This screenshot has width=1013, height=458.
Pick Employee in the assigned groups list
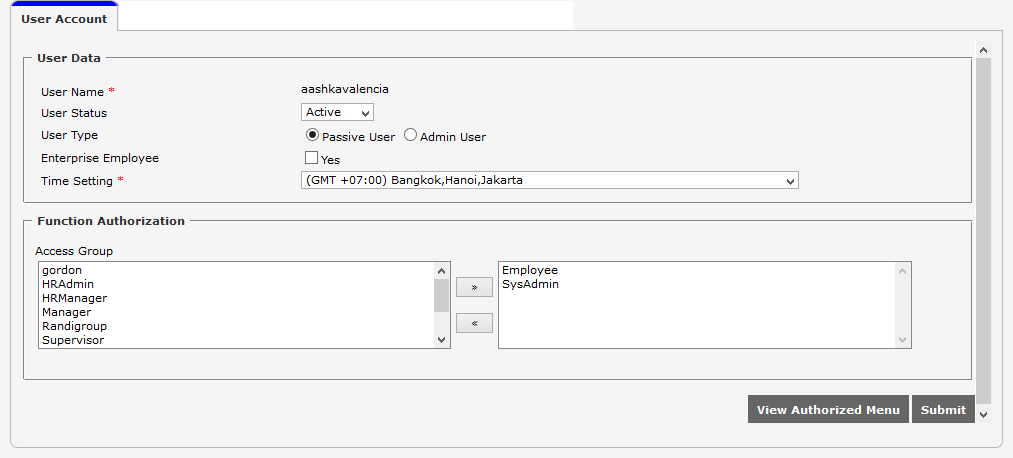pyautogui.click(x=530, y=270)
